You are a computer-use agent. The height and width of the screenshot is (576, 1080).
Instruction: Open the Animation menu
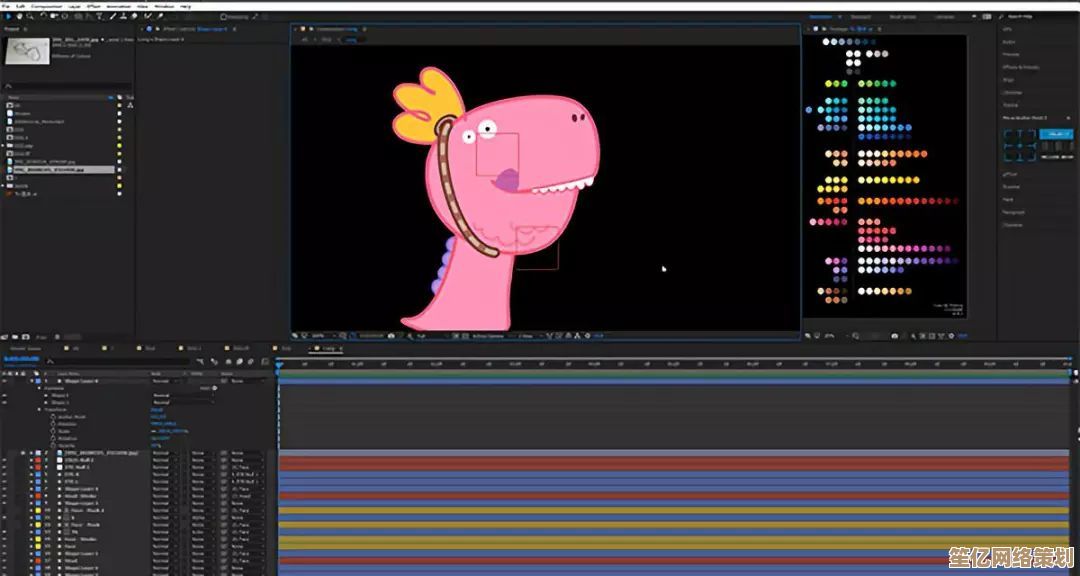(118, 6)
